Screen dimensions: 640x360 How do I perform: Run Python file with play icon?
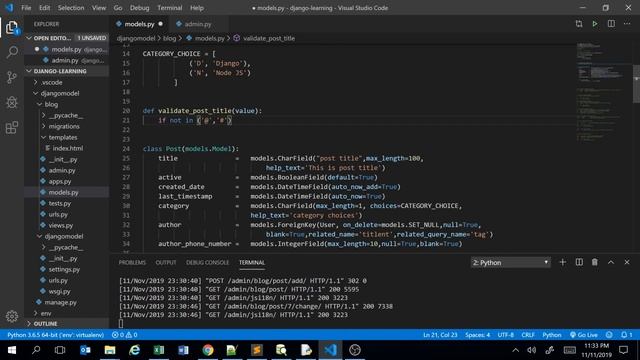(x=595, y=24)
